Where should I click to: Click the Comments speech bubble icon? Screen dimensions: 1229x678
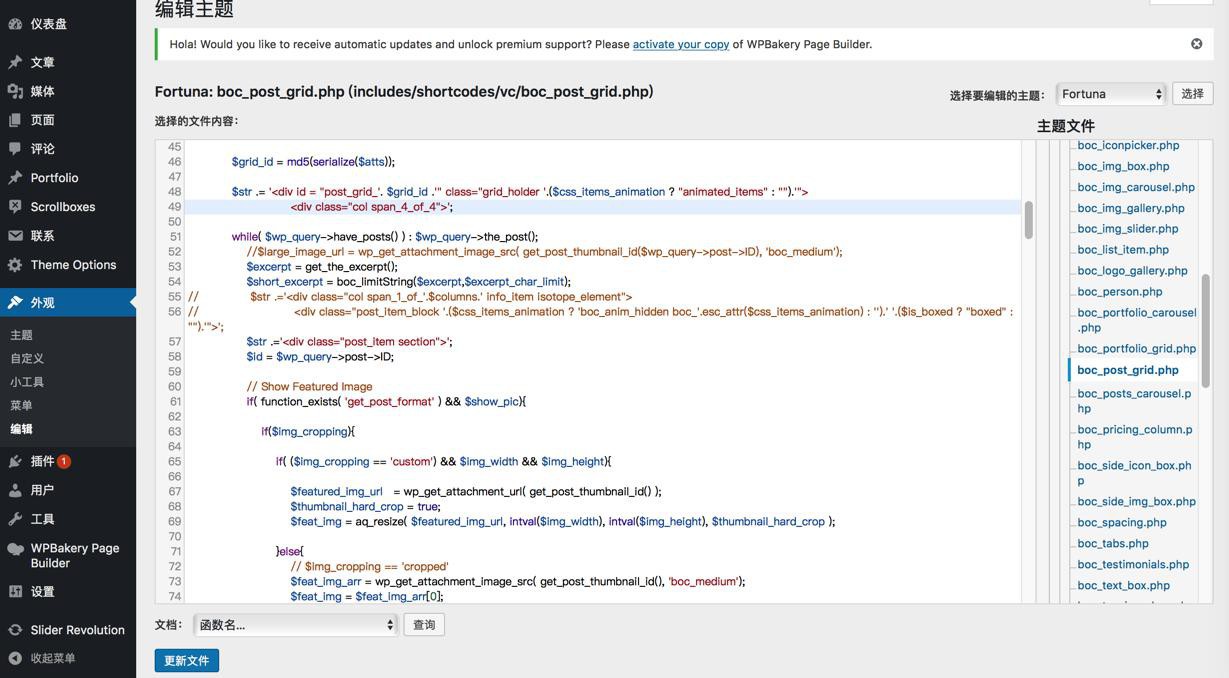point(15,149)
